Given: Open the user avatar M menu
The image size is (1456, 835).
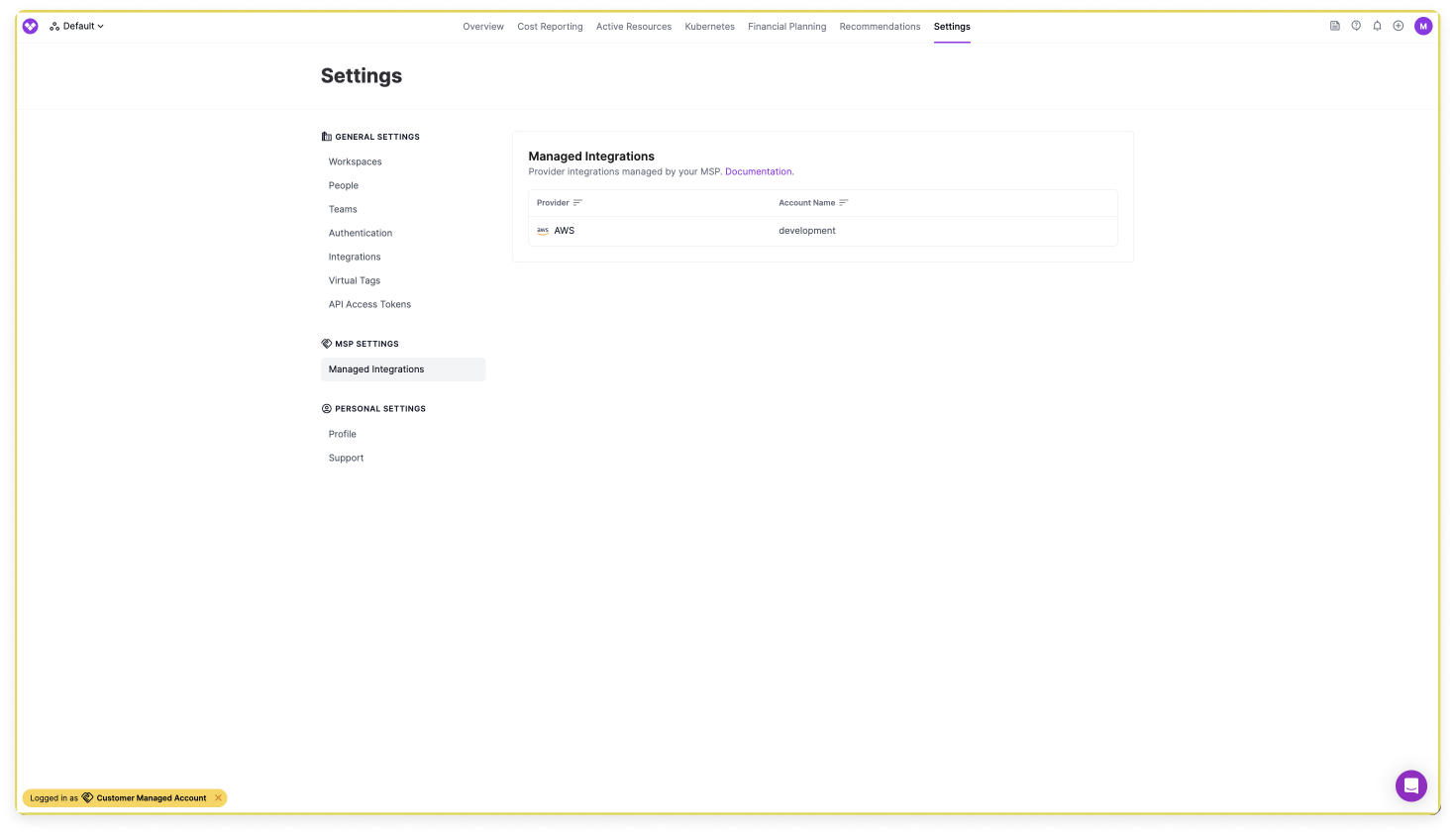Looking at the screenshot, I should pos(1423,26).
